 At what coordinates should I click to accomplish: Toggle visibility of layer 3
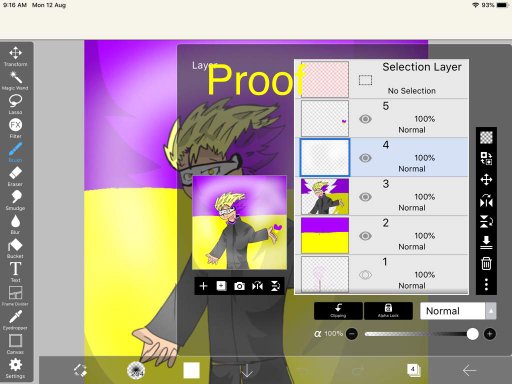(x=365, y=197)
